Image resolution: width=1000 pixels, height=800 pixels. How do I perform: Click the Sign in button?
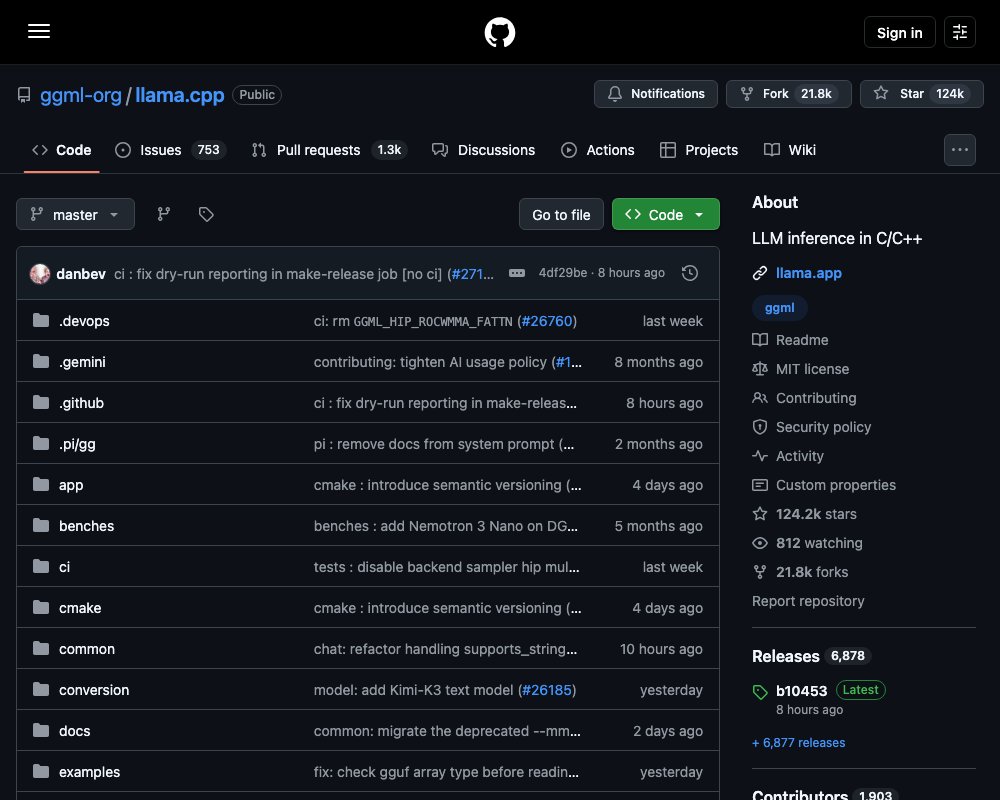(x=899, y=33)
